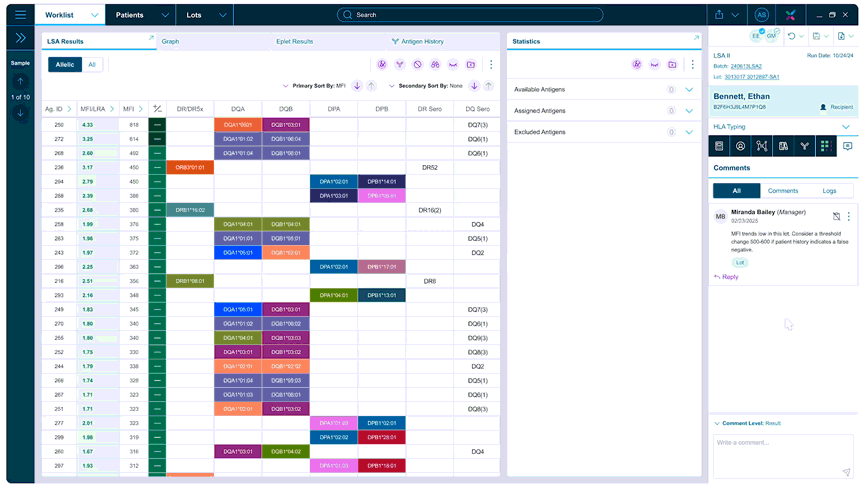864x486 pixels.
Task: Set primary sort ascending arrow
Action: [x=371, y=86]
